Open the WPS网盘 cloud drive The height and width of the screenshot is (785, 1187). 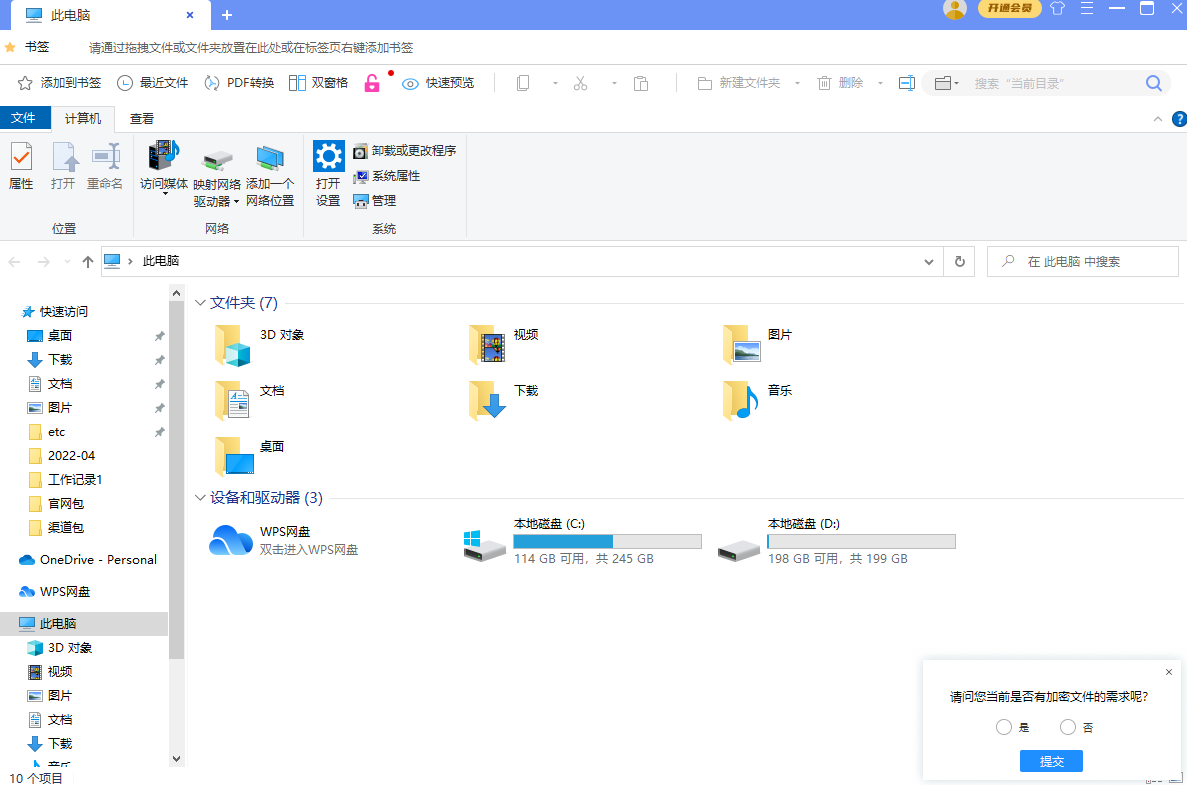231,540
